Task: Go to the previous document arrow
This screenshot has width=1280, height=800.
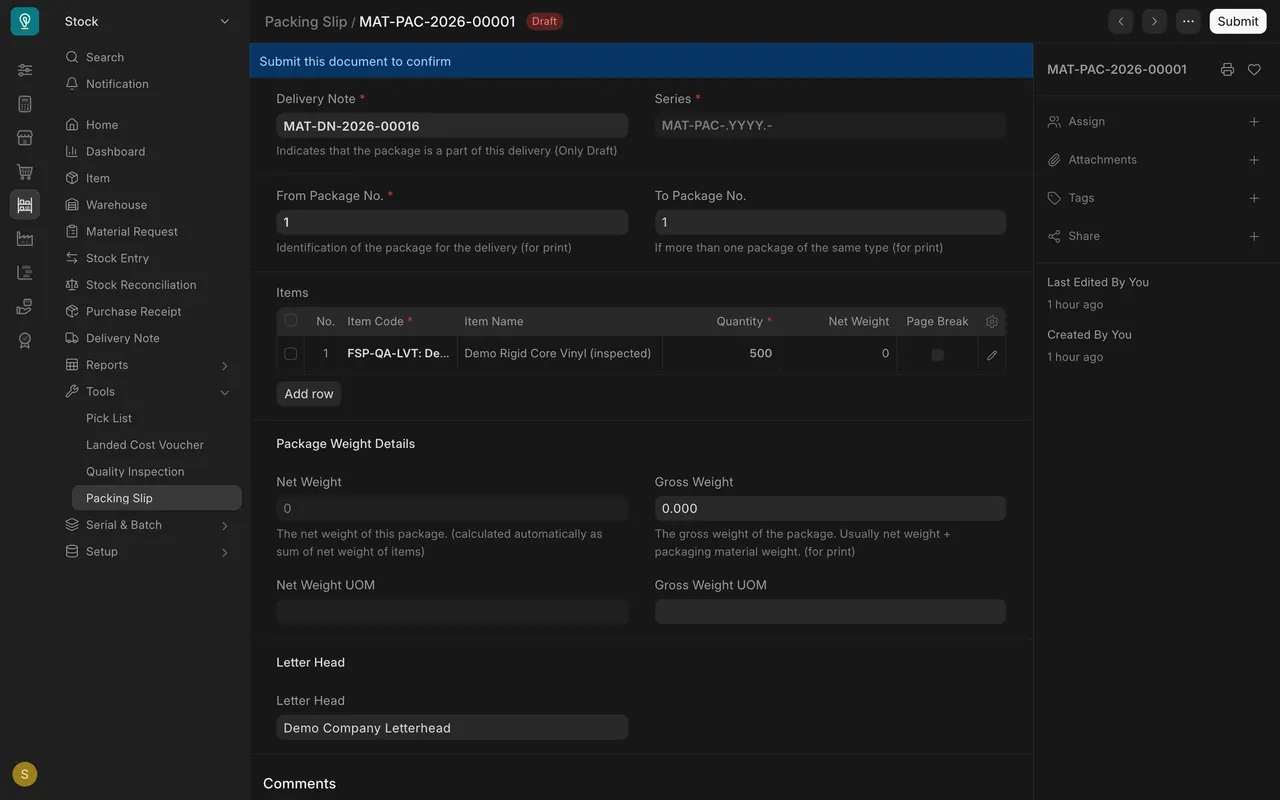Action: click(x=1121, y=21)
